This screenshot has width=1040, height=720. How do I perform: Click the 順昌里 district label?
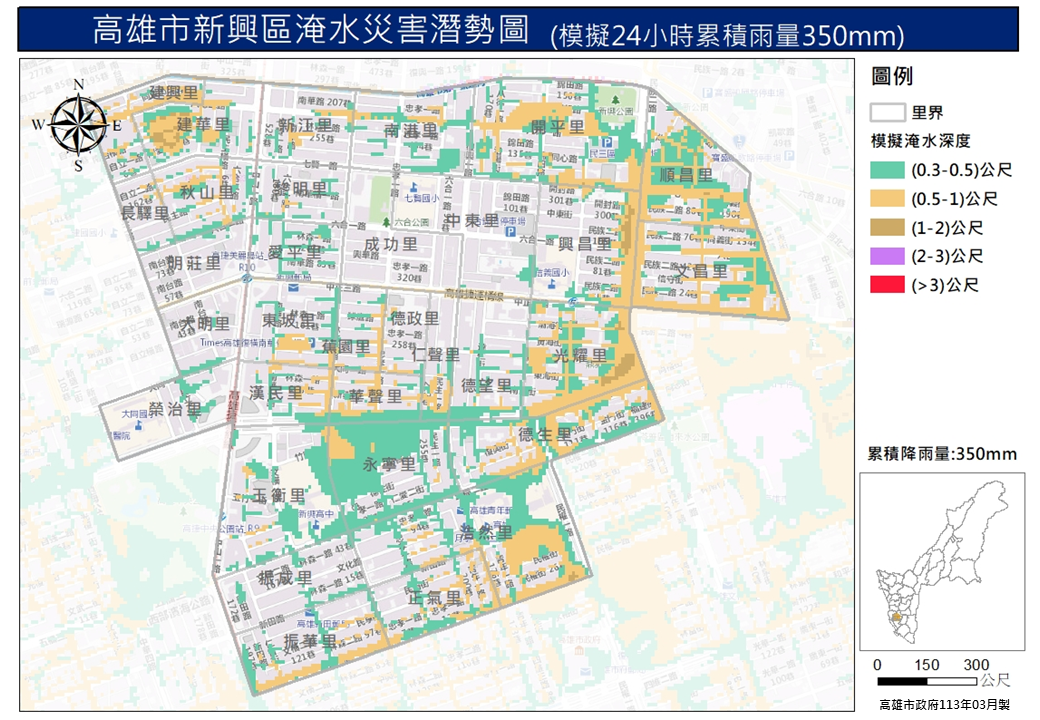tap(686, 176)
